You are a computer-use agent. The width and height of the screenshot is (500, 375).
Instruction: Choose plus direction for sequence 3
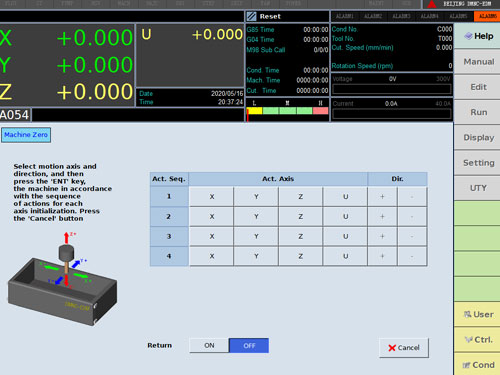382,236
